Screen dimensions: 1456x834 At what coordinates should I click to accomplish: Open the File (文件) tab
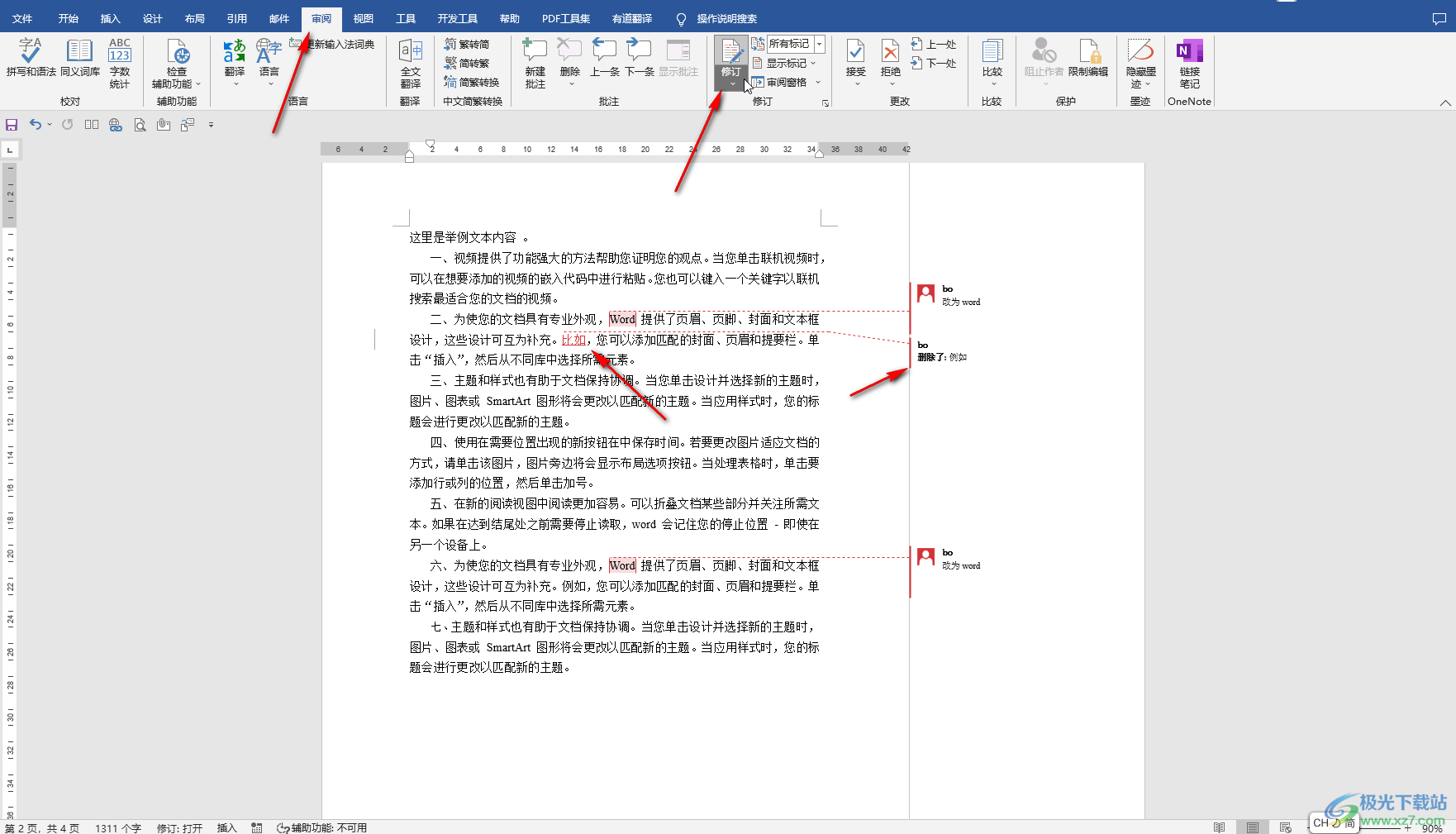[22, 18]
